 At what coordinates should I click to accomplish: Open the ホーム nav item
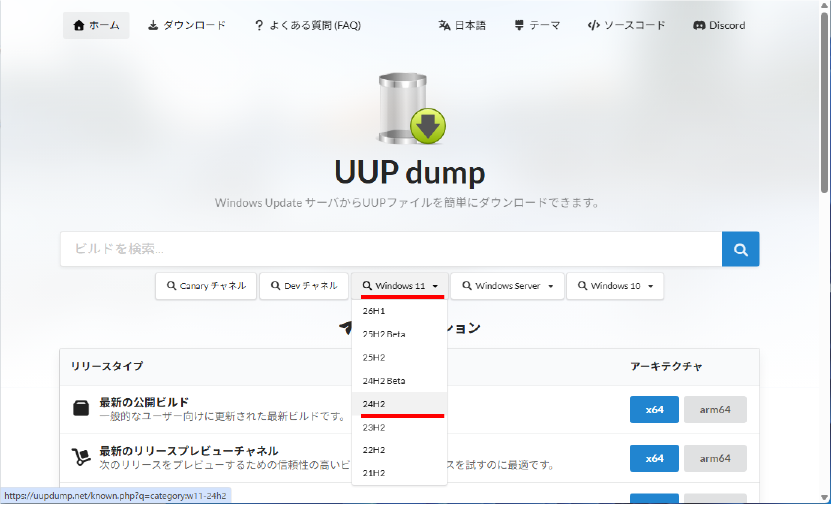tap(96, 26)
